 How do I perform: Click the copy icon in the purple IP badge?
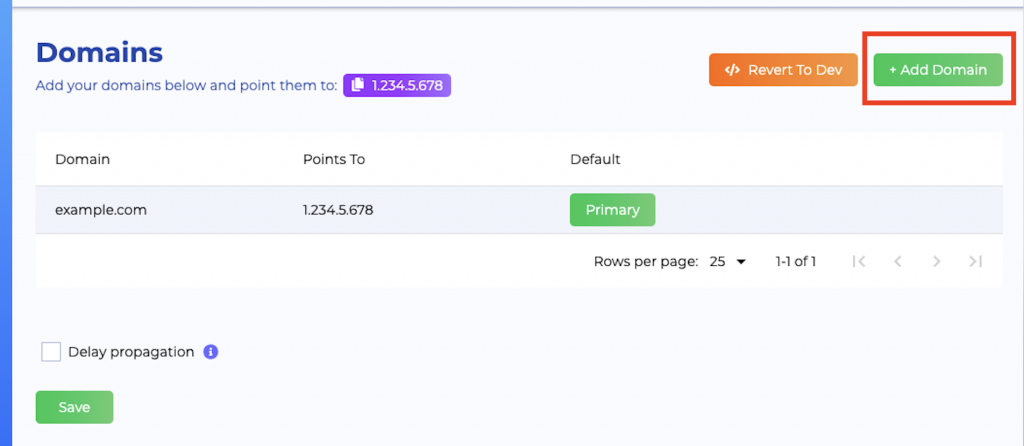tap(358, 86)
